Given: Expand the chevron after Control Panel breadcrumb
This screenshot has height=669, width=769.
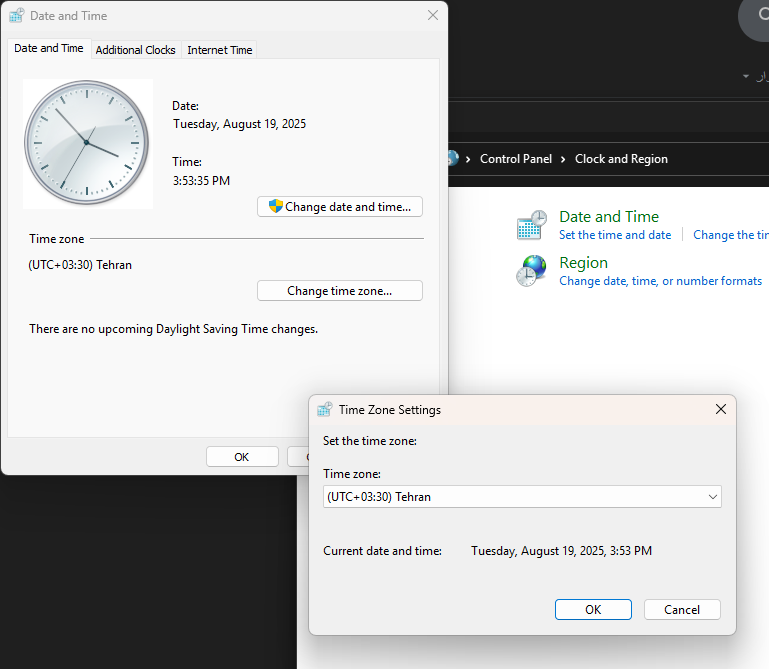Looking at the screenshot, I should point(564,159).
